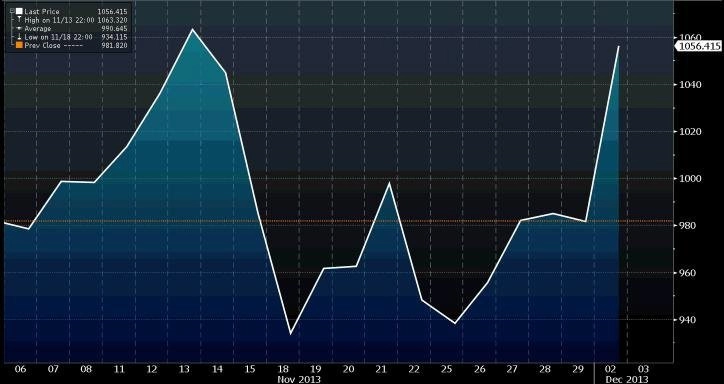Select the Last Price legend entry
The image size is (724, 384).
[x=69, y=11]
